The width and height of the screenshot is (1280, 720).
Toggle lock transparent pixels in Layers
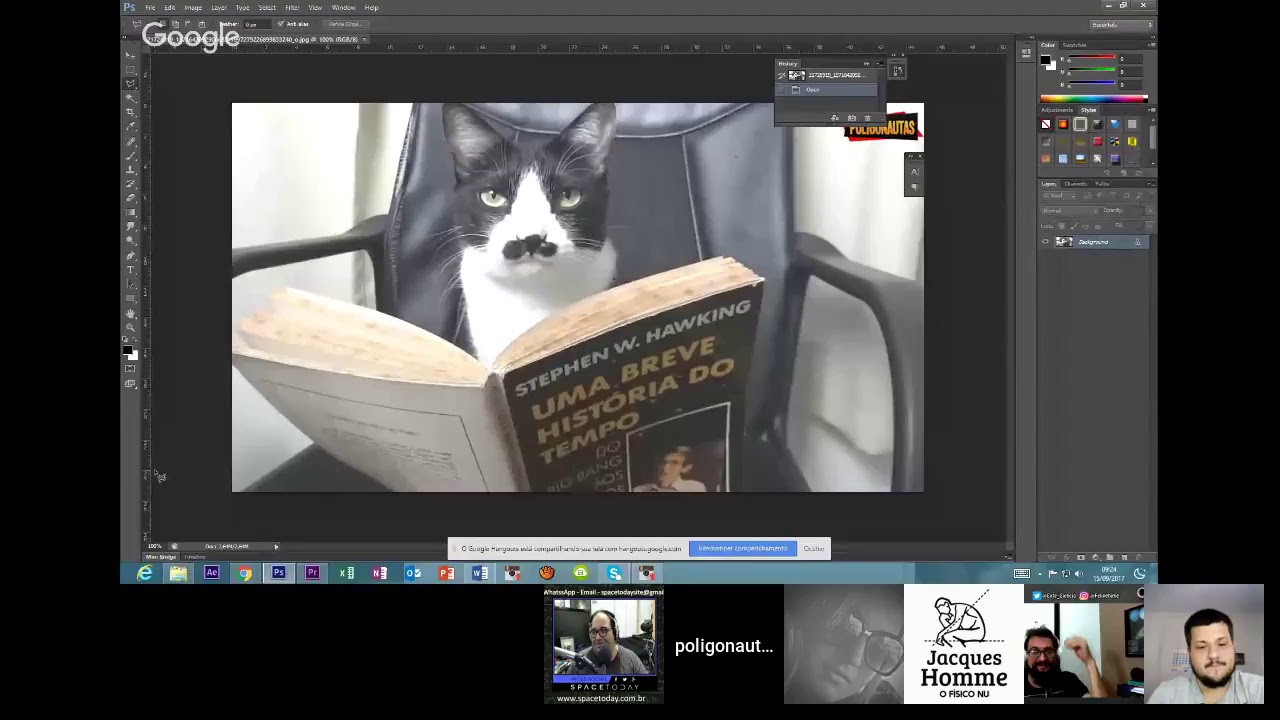pyautogui.click(x=1061, y=226)
